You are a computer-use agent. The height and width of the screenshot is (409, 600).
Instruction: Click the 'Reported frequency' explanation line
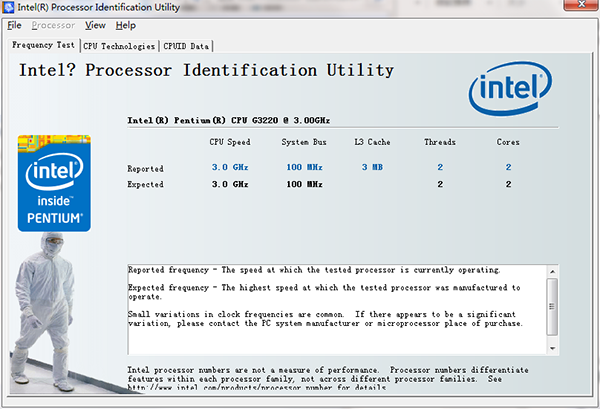tap(314, 270)
